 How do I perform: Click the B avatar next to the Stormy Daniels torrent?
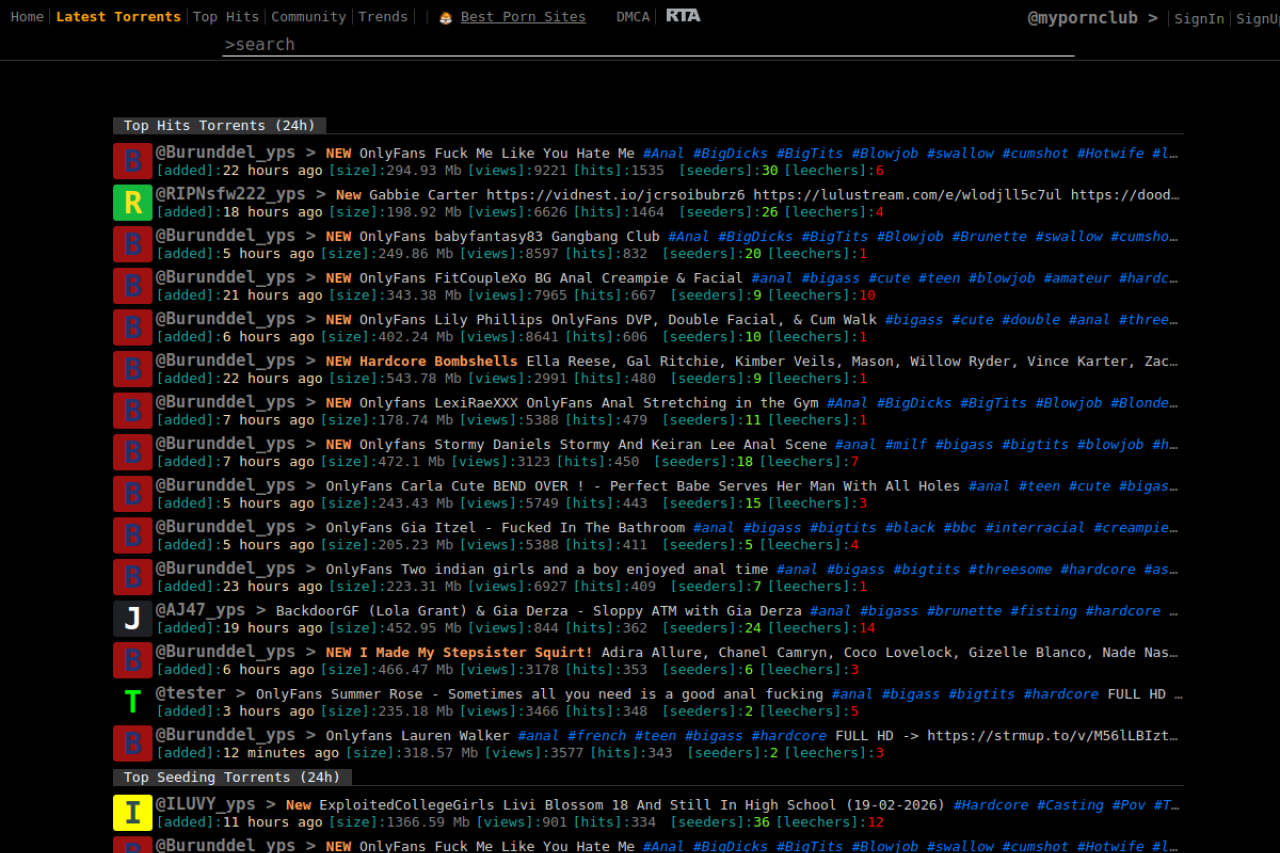(x=132, y=452)
